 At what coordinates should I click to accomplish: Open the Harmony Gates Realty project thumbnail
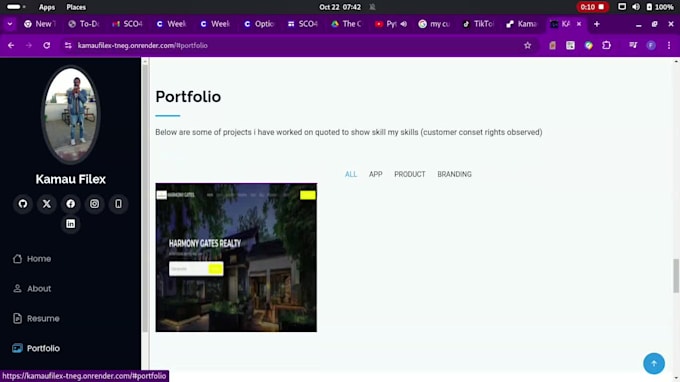coord(236,258)
